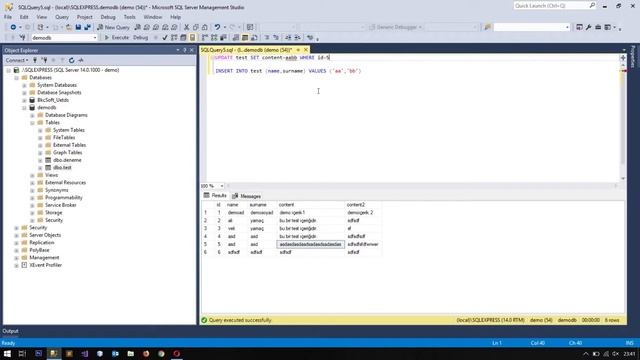Click the toolbox icon at toolbar right
Viewport: 640px width, 360px height.
[x=598, y=27]
